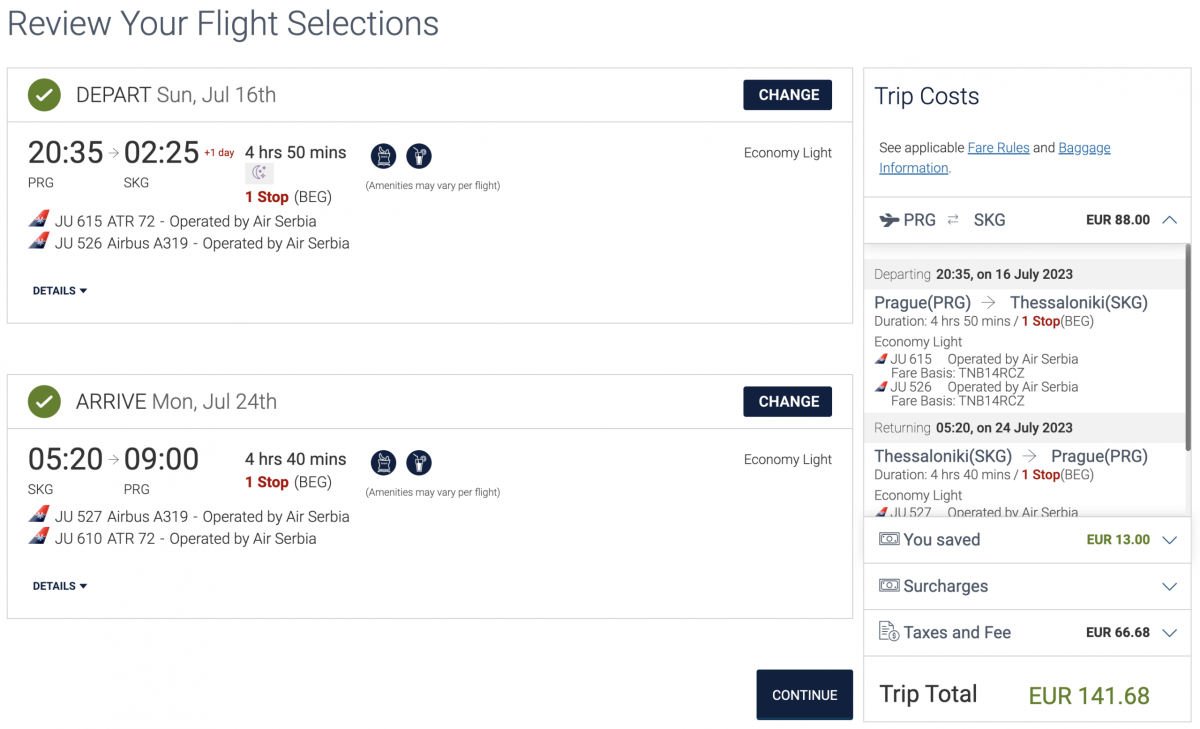Click the green checkmark beside DEPART Sun, Jul 16th
Screen dimensions: 1200x729
(x=44, y=95)
